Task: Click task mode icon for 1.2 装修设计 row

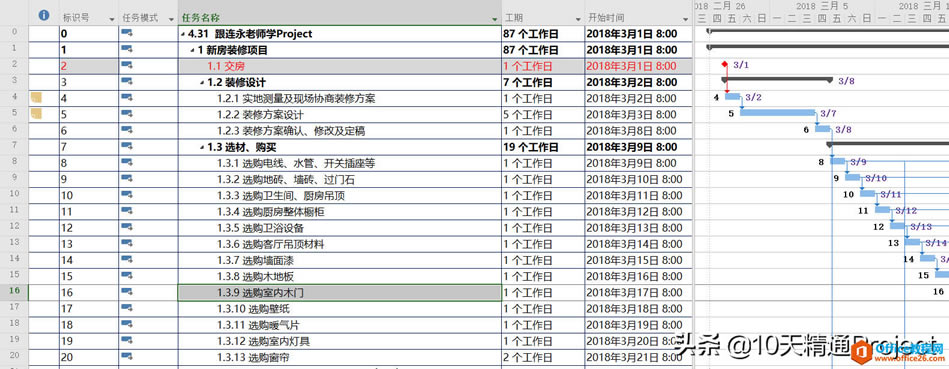Action: [x=128, y=82]
